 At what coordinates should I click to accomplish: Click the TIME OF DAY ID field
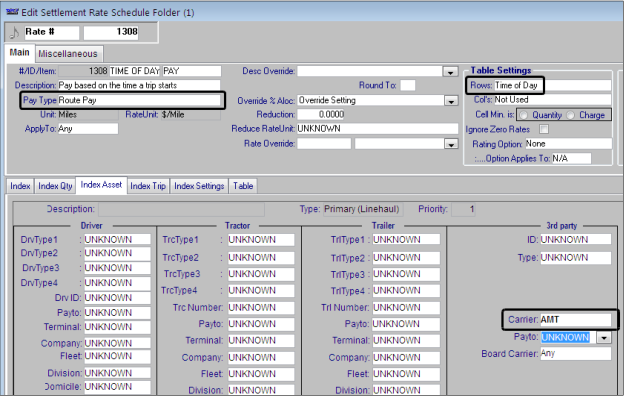[134, 71]
